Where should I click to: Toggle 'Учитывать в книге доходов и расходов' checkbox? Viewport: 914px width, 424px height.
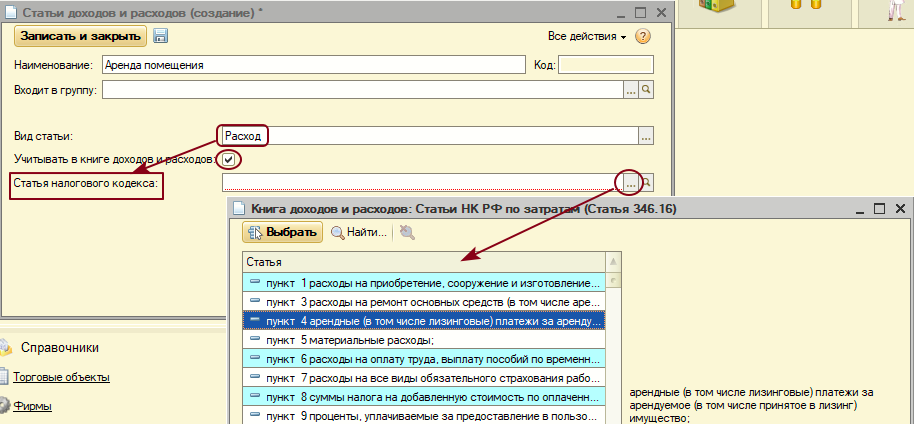click(x=230, y=159)
